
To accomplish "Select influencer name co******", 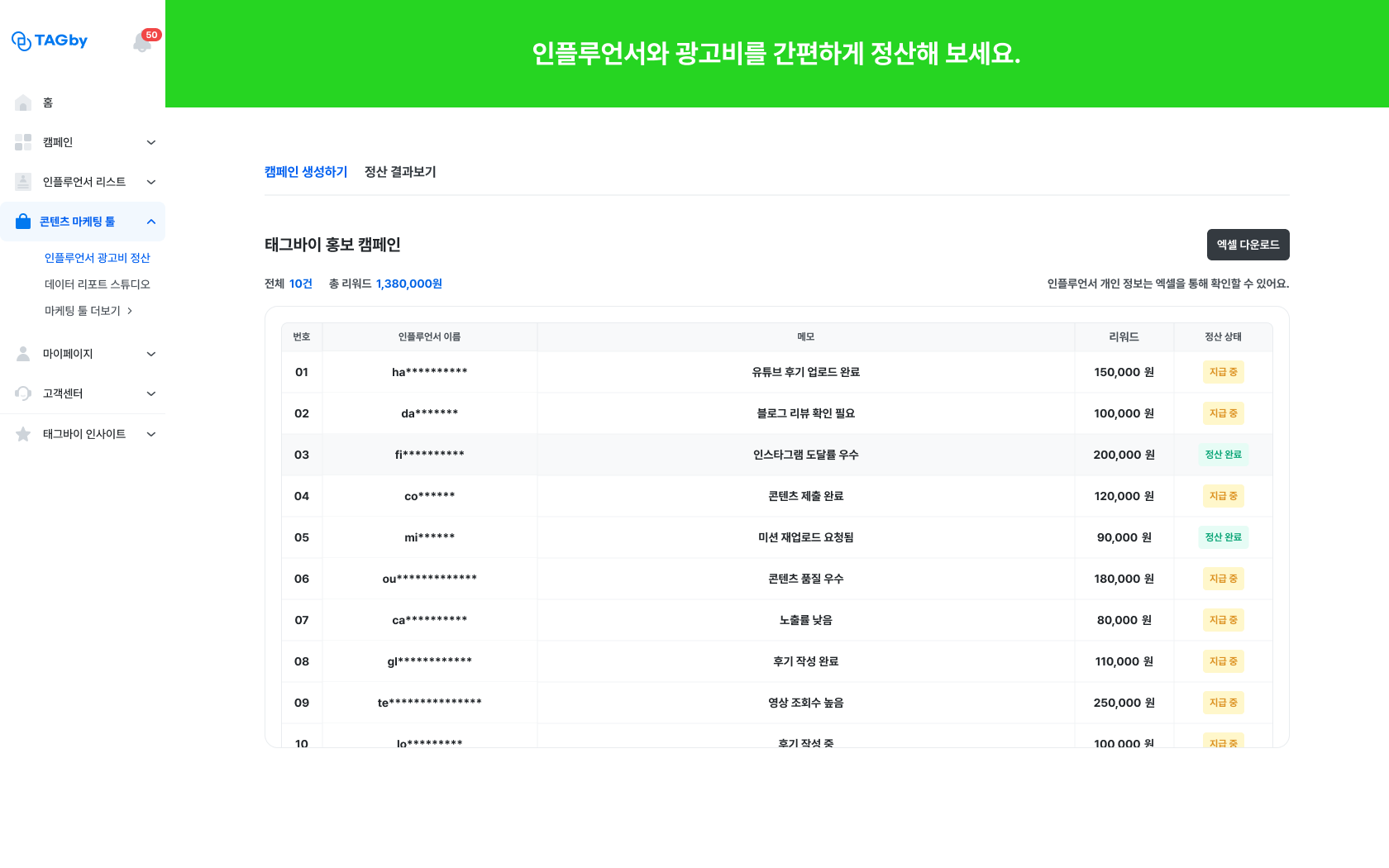I will pos(430,496).
